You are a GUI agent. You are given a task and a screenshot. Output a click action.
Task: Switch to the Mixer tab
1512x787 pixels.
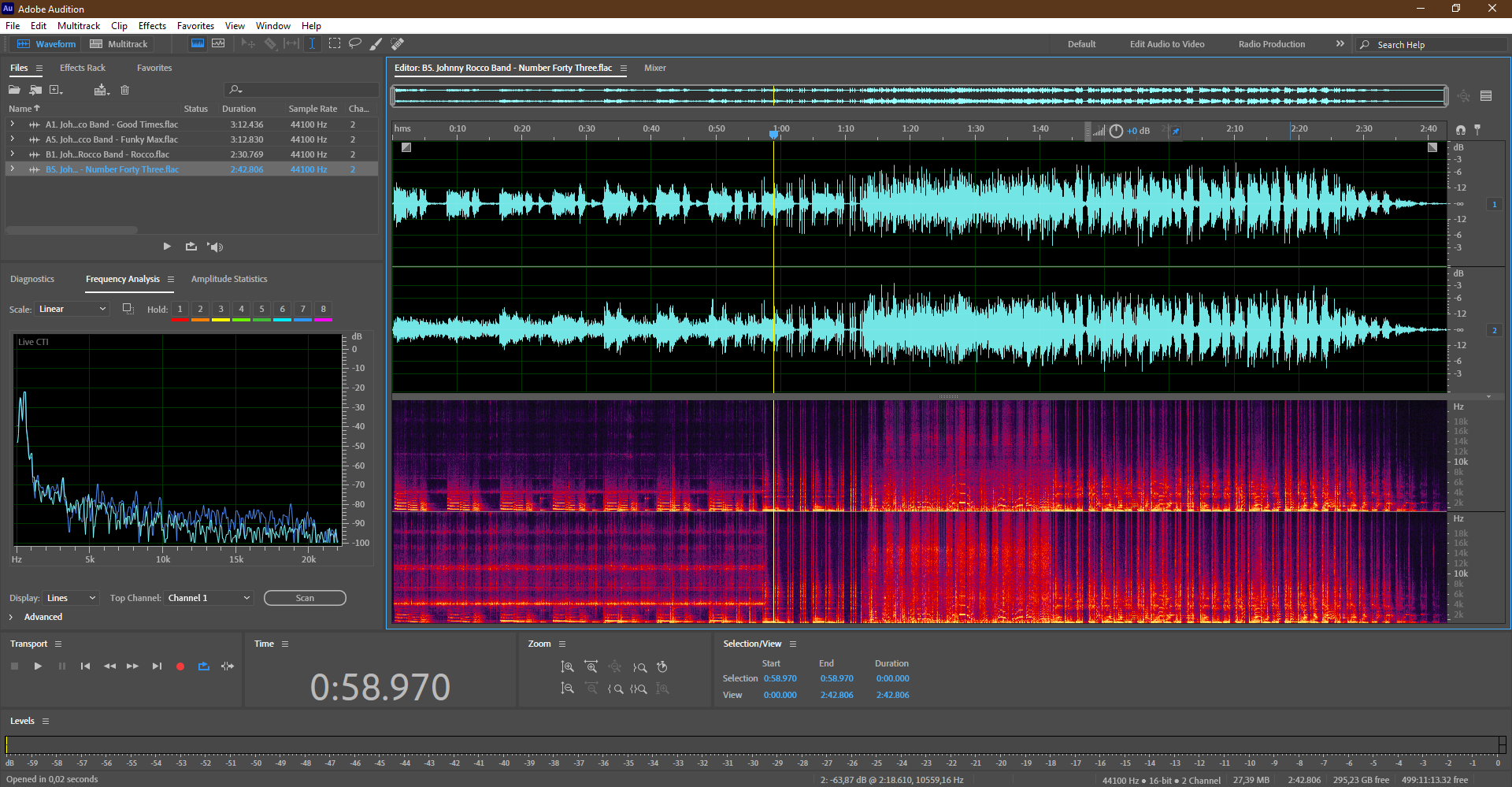[x=655, y=68]
